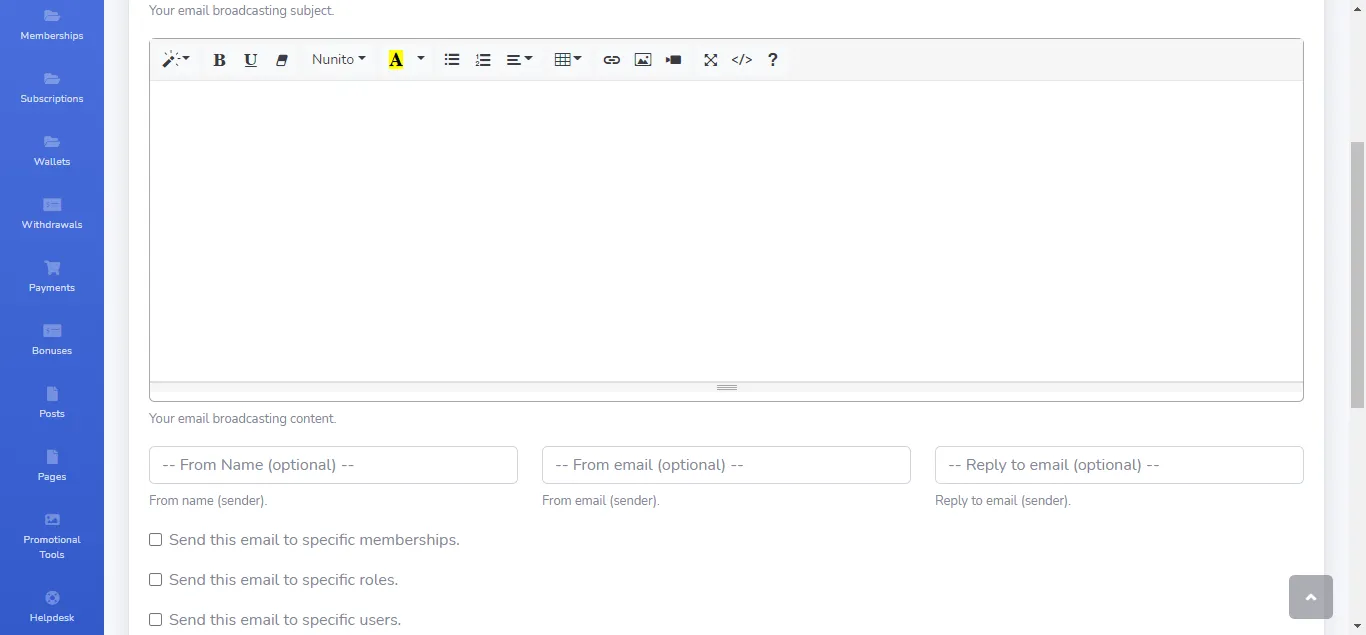The image size is (1366, 635).
Task: Expand the paragraph alignment dropdown
Action: pos(518,59)
